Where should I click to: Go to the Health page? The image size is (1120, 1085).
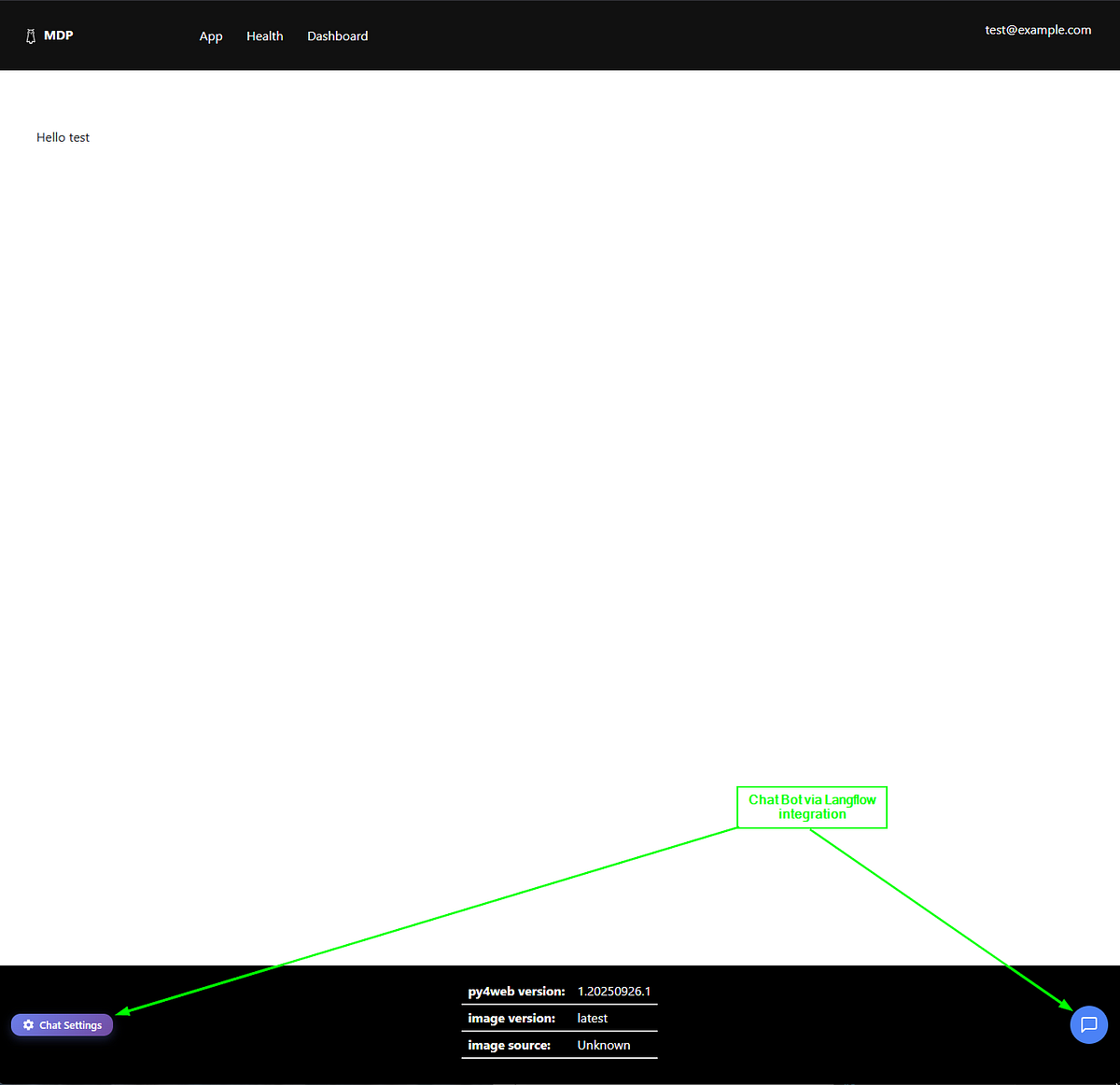click(x=264, y=36)
